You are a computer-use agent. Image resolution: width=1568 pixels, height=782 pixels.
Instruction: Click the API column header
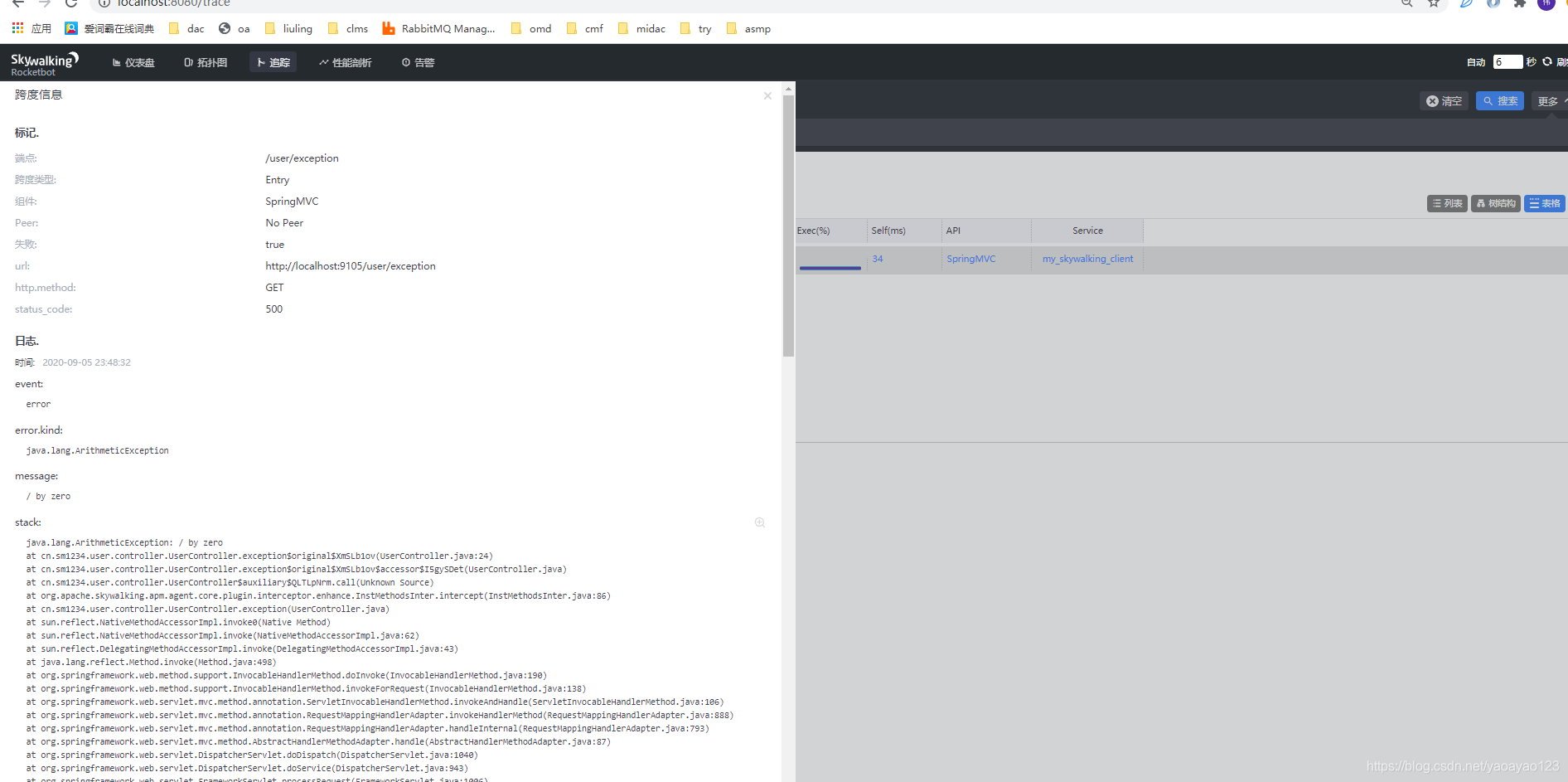tap(986, 231)
